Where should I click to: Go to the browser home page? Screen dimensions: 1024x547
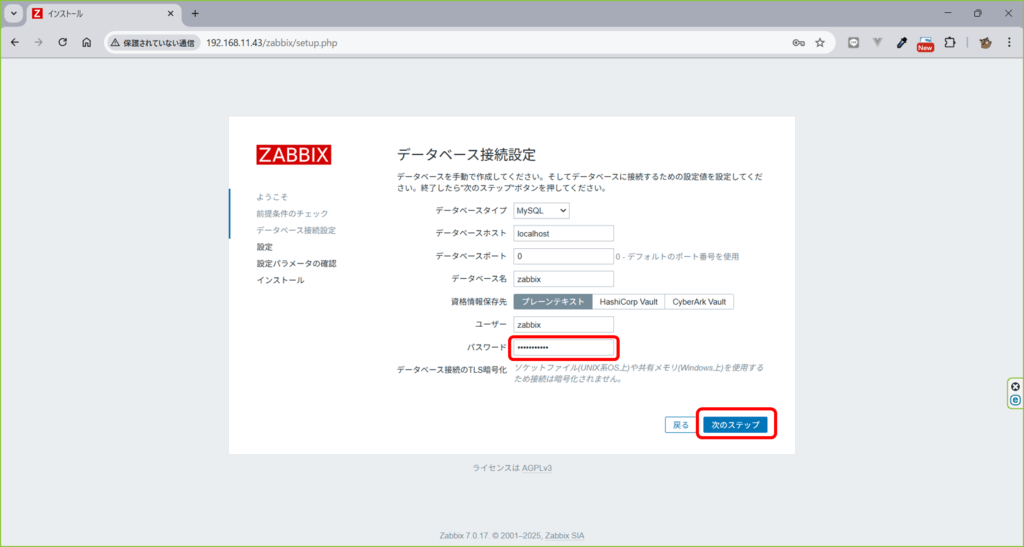coord(87,42)
